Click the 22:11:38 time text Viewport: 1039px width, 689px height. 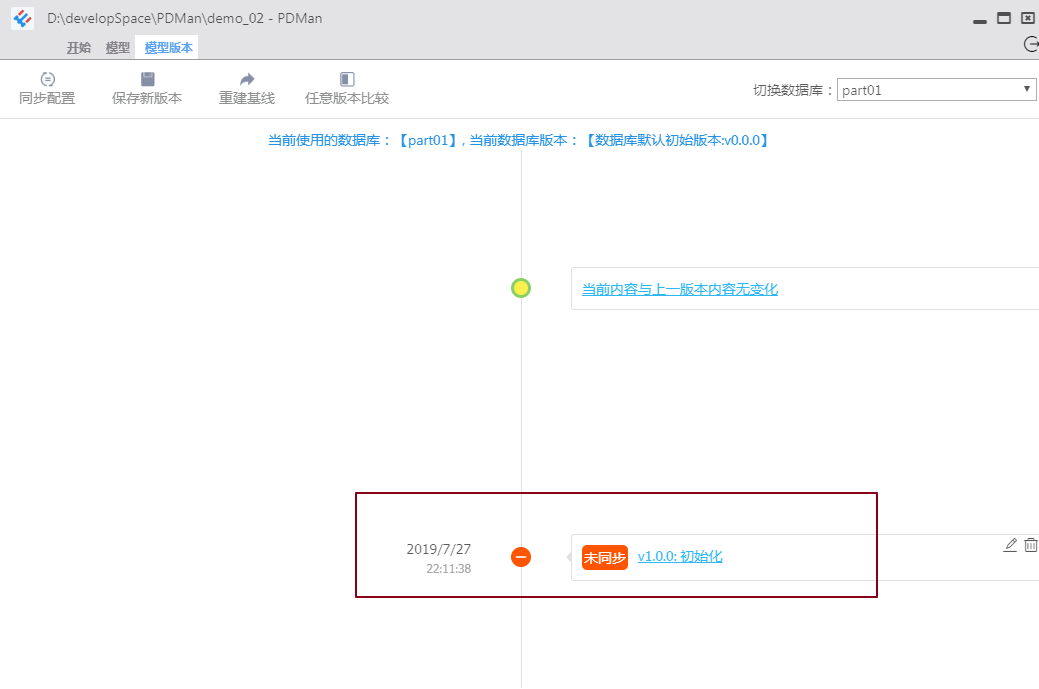(x=449, y=568)
